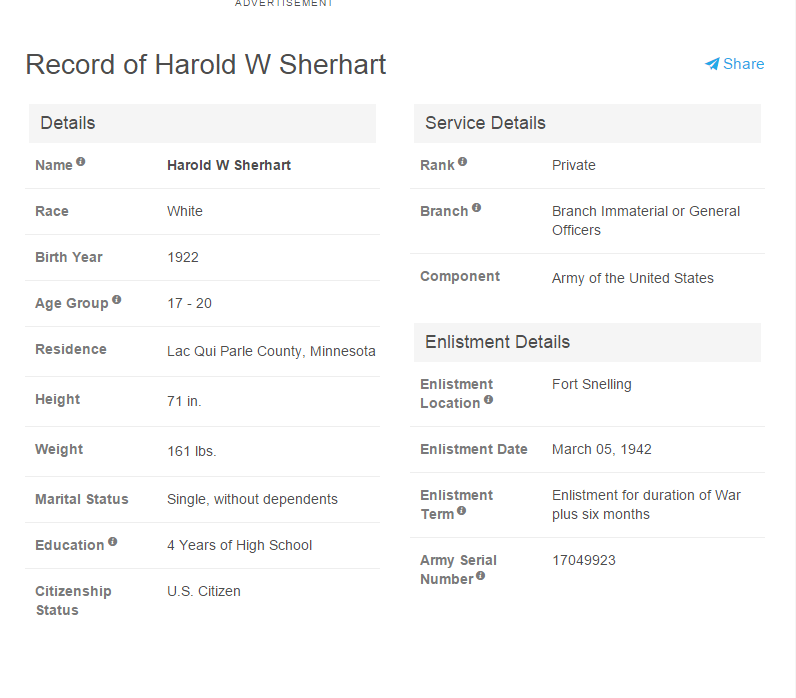This screenshot has height=698, width=796.
Task: Click the residence Lac Qui Parle County value
Action: [x=271, y=351]
